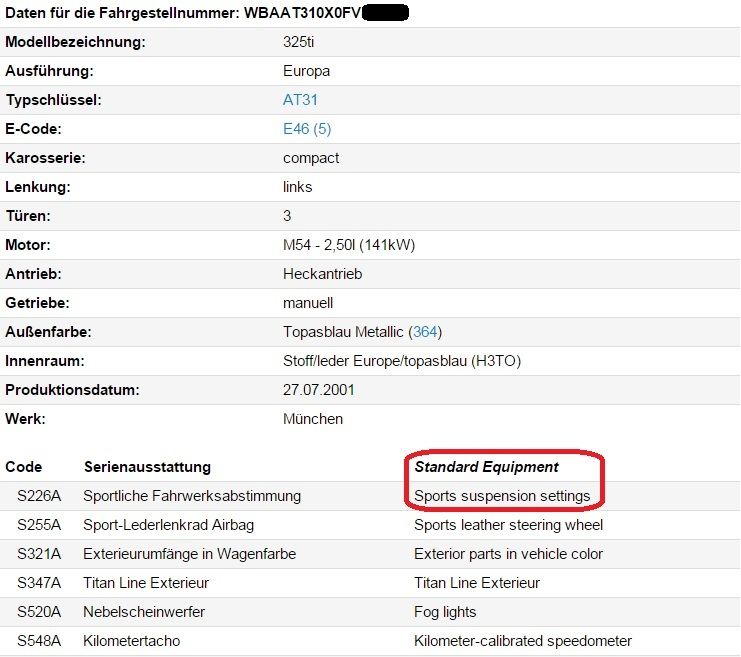Click the 'Karosserie:' label
Image resolution: width=741 pixels, height=657 pixels.
click(x=45, y=158)
